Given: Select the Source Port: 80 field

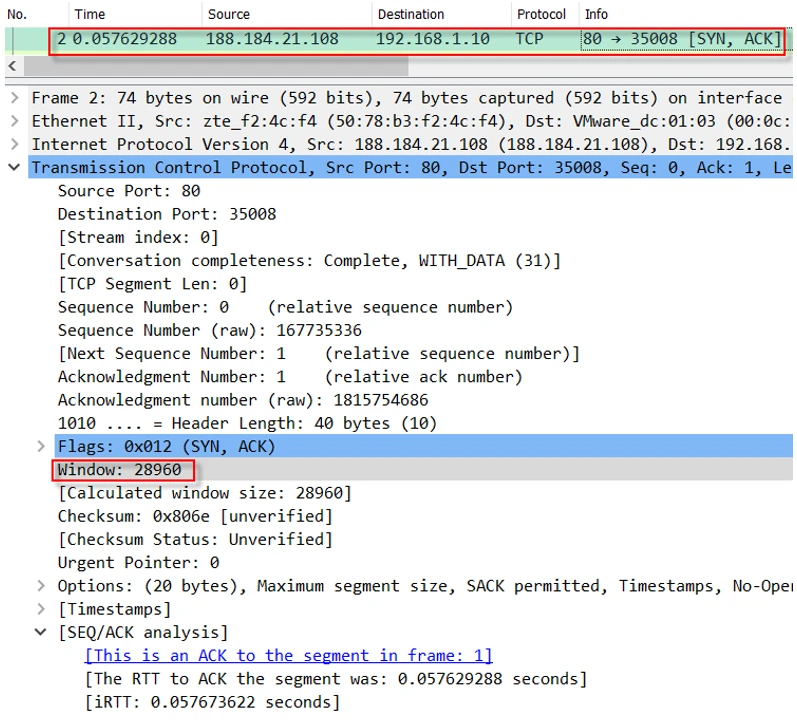Looking at the screenshot, I should (x=129, y=191).
